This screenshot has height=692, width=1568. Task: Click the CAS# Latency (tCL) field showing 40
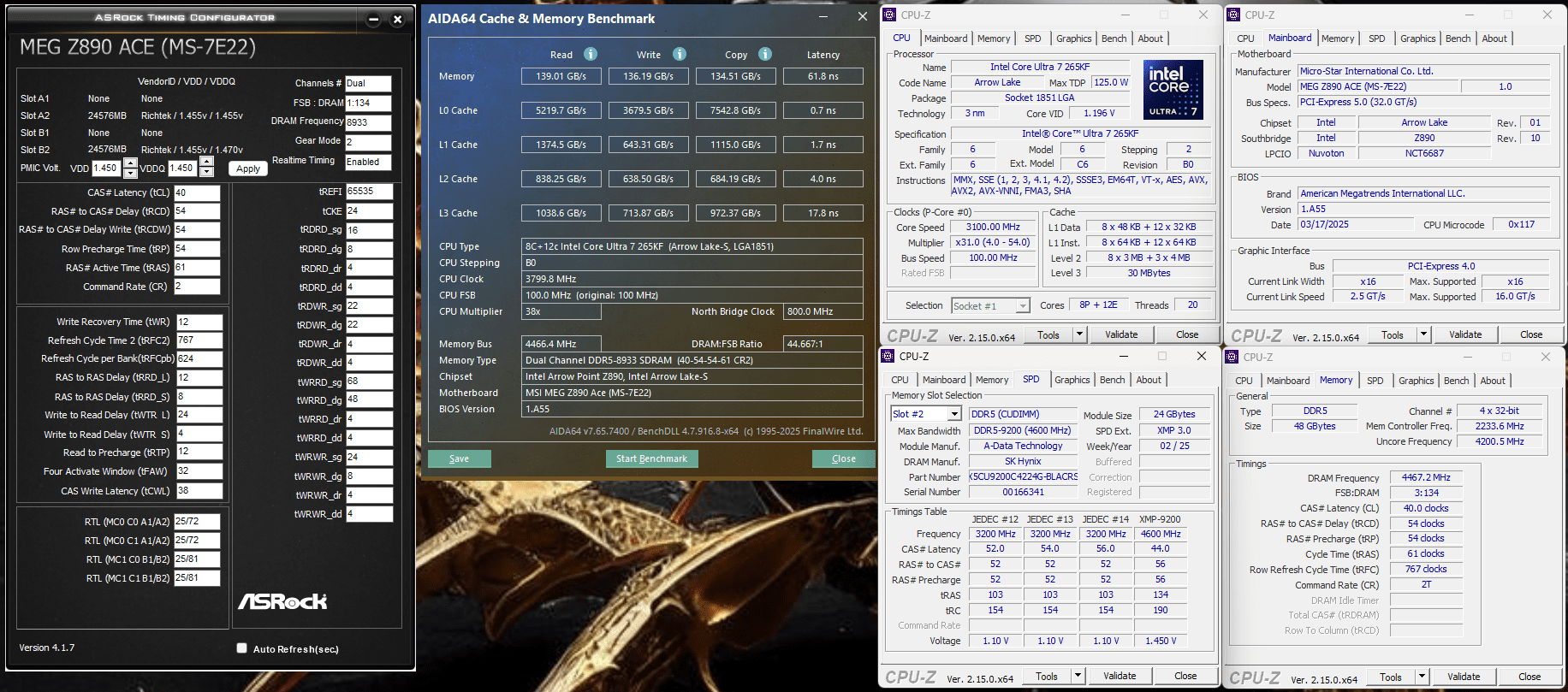[x=197, y=192]
